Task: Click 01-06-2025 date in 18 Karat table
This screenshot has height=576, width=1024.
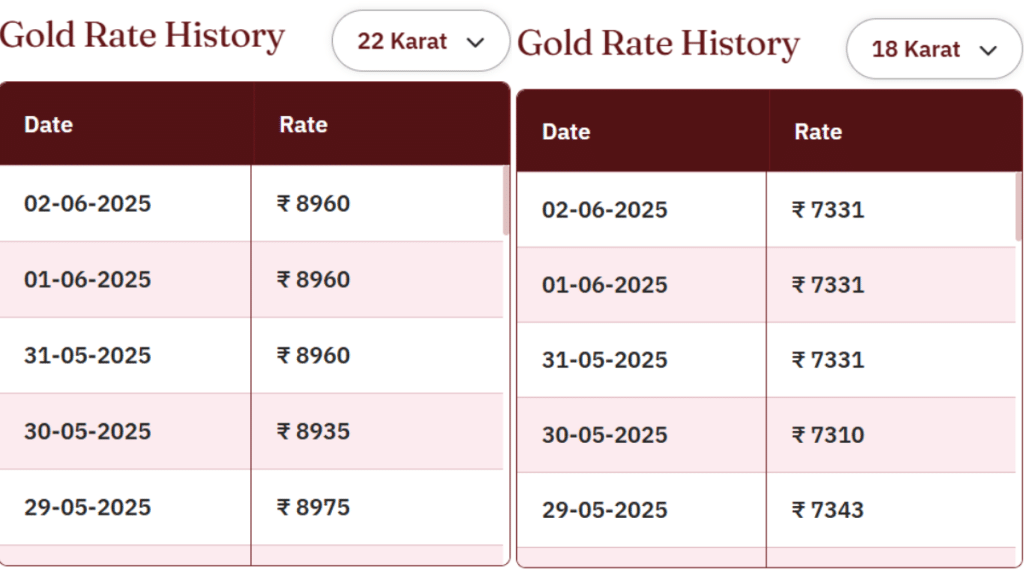Action: tap(605, 285)
